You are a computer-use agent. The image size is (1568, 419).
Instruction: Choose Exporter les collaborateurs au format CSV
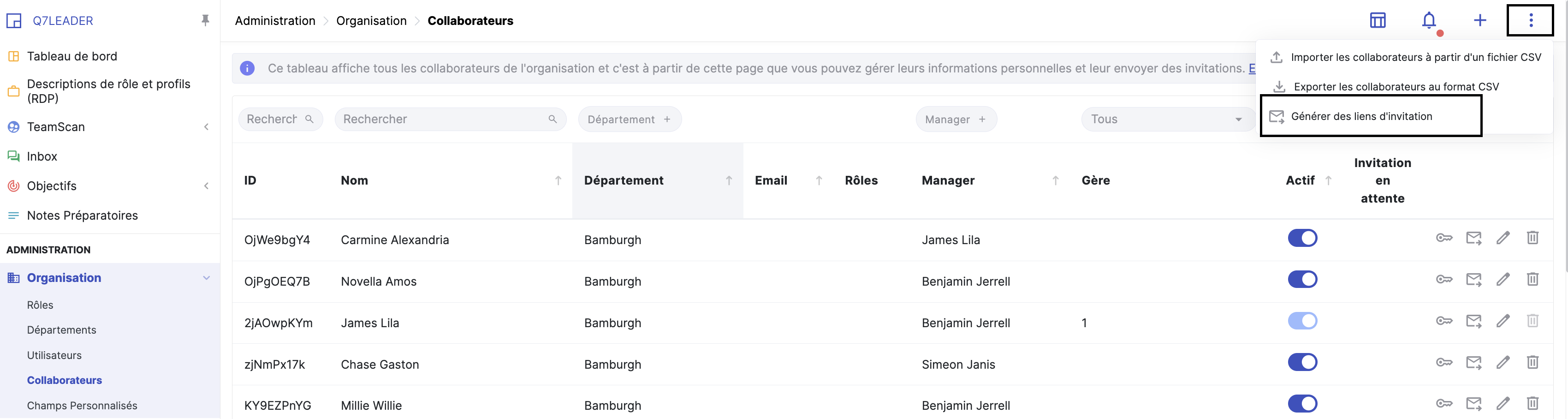tap(1396, 87)
